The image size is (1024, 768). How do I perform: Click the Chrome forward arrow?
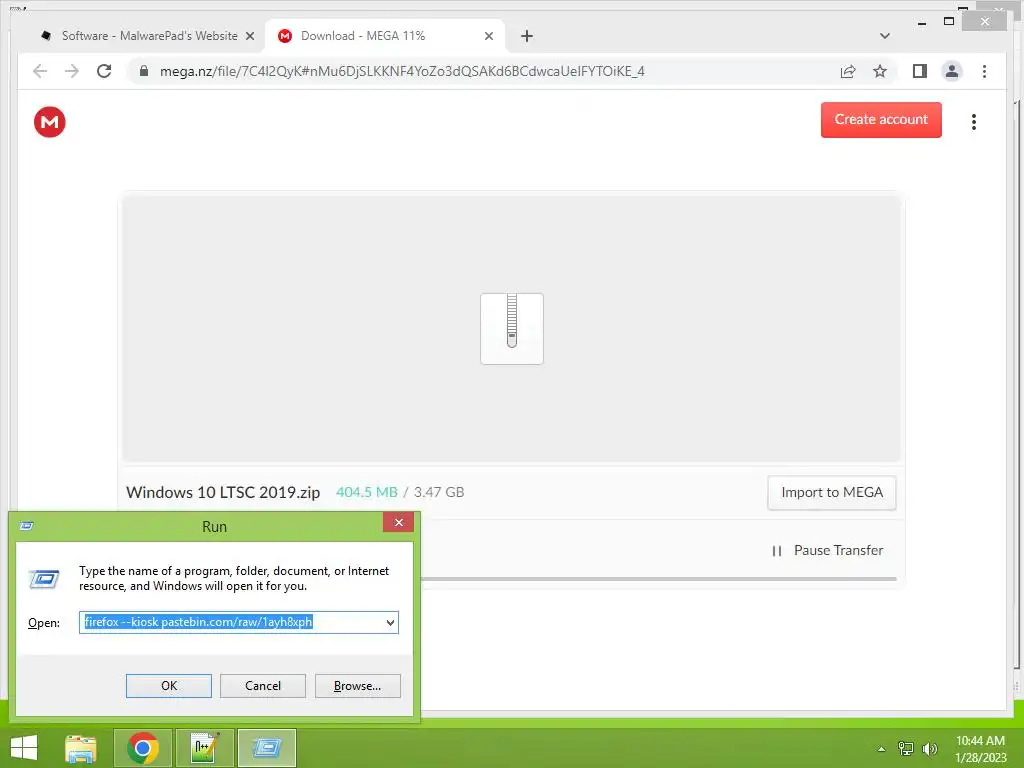[x=72, y=71]
